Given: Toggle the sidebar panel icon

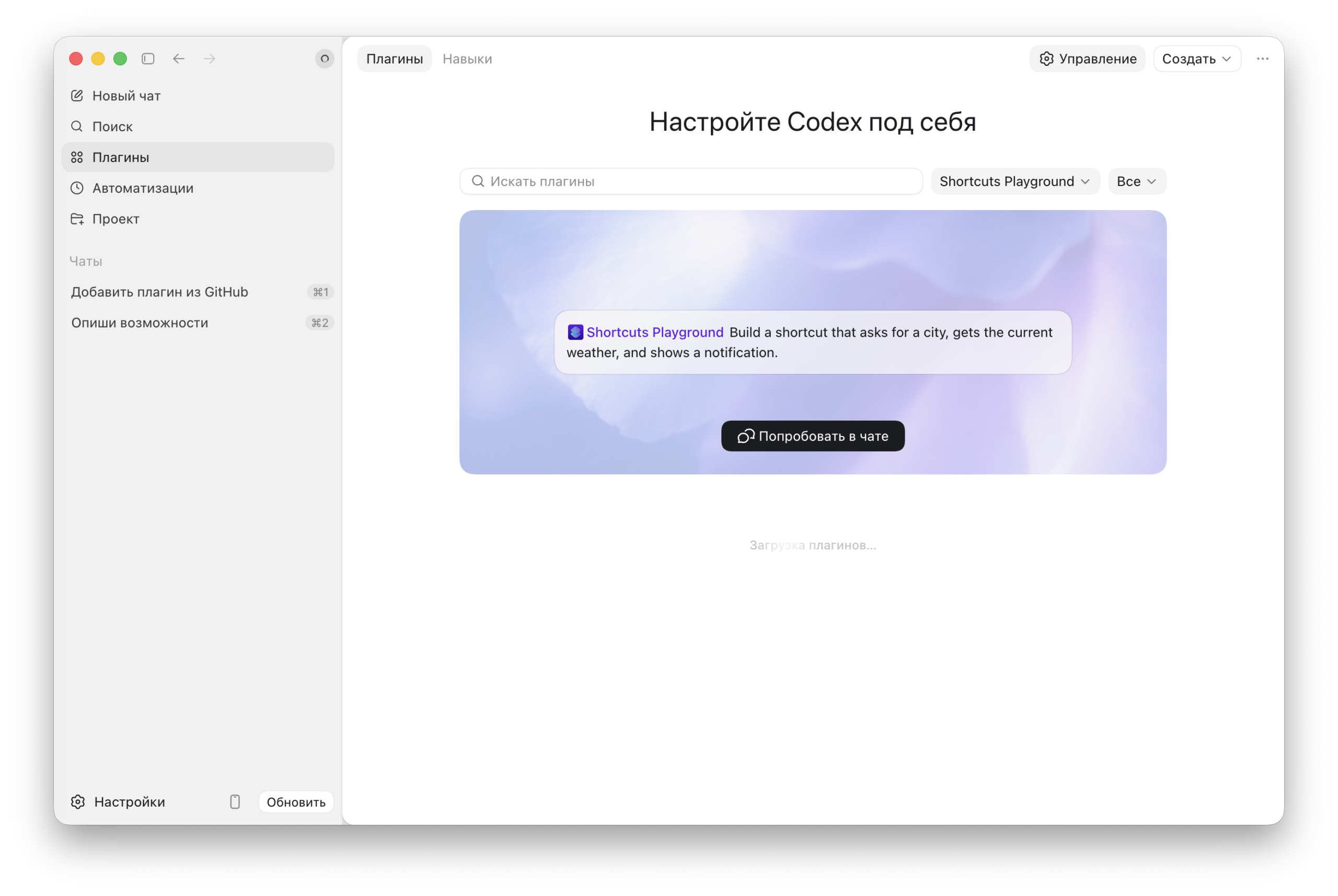Looking at the screenshot, I should 148,59.
